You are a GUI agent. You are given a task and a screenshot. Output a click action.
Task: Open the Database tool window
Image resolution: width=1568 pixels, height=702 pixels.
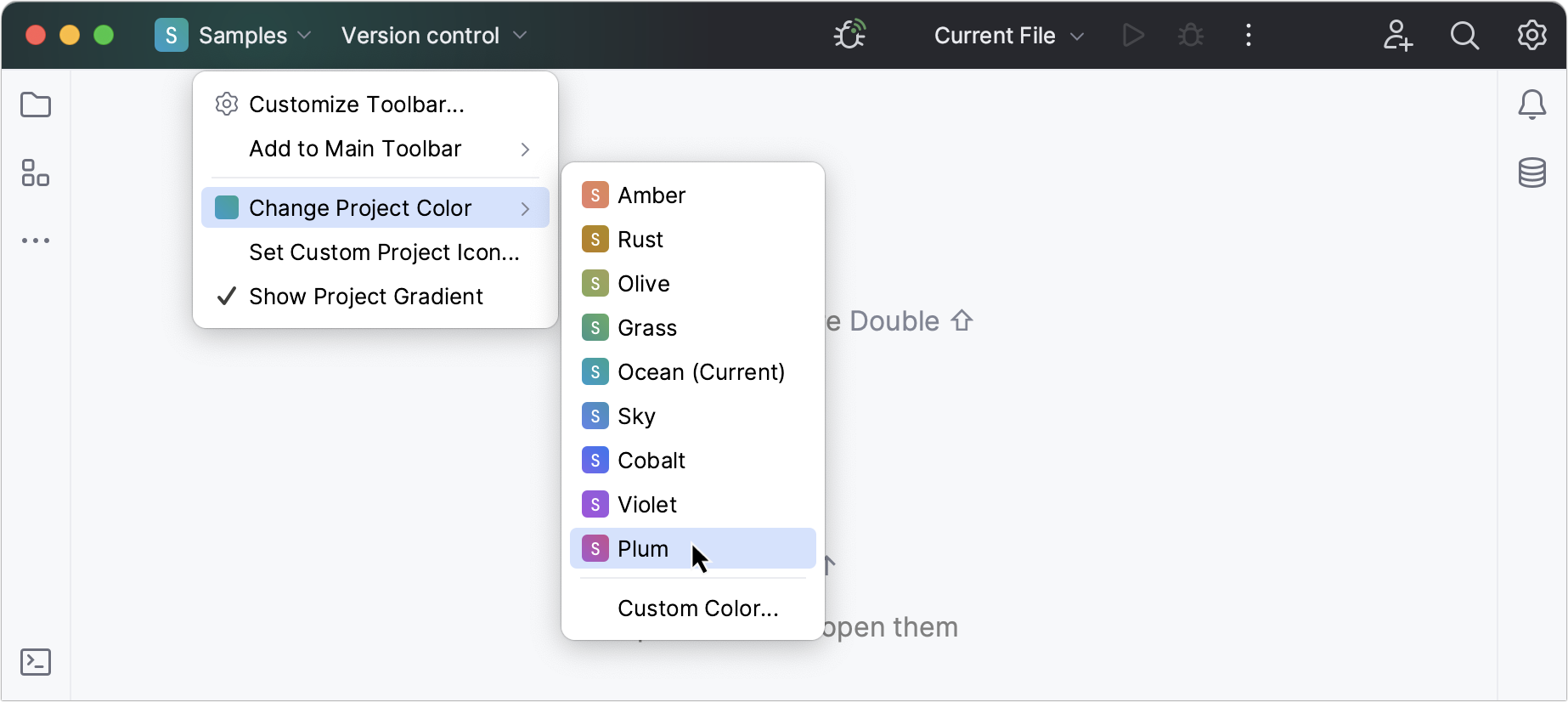1532,173
